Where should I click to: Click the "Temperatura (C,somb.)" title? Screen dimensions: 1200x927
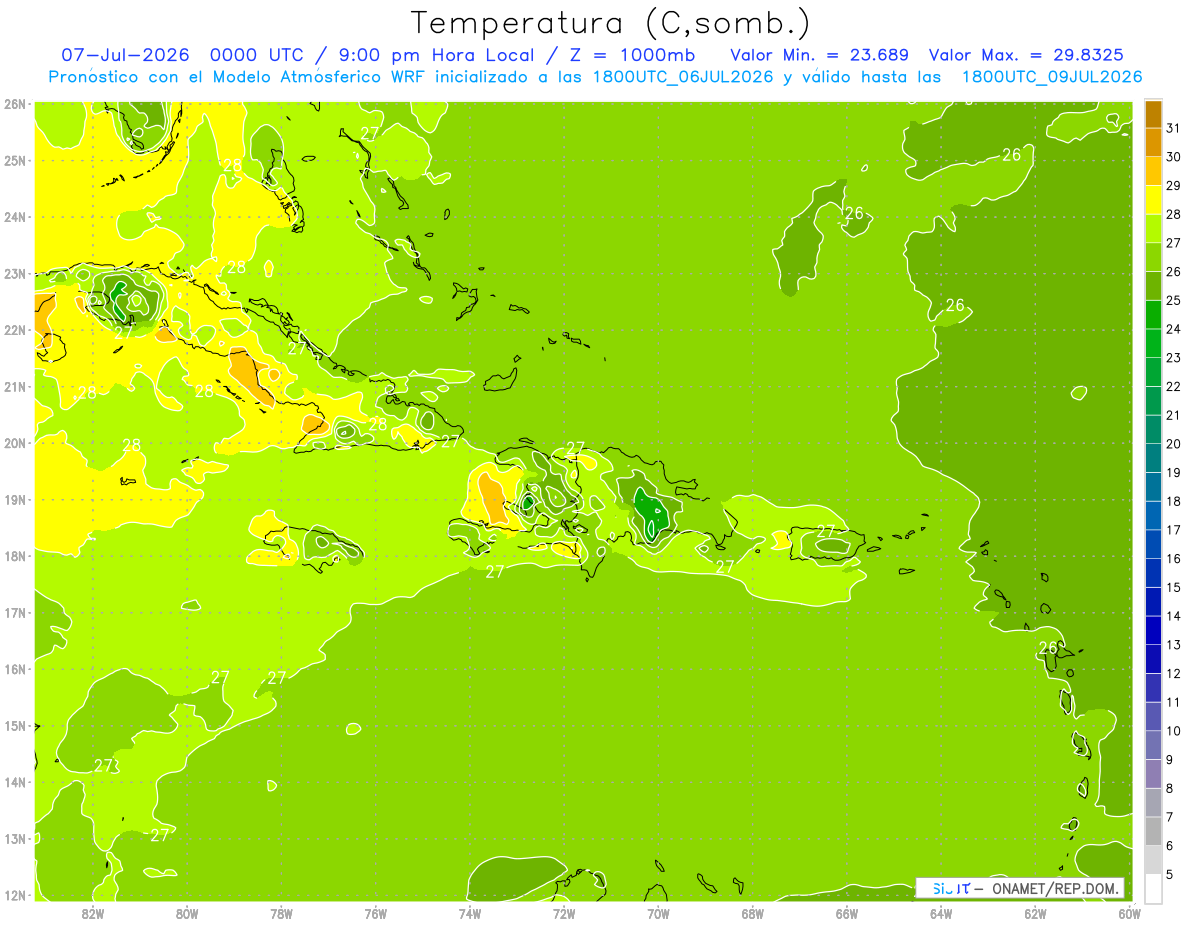pyautogui.click(x=611, y=23)
